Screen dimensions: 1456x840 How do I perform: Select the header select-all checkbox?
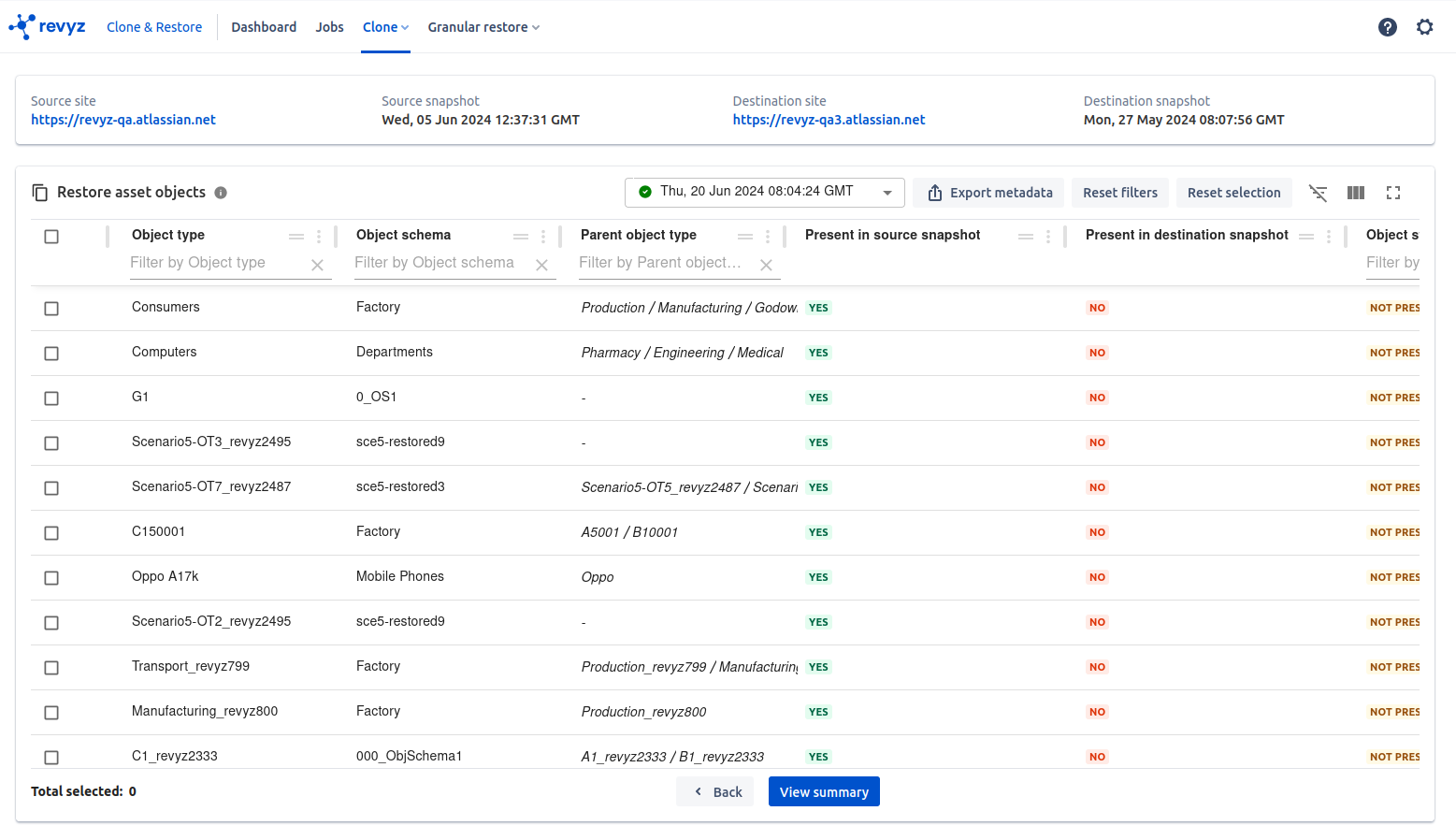pyautogui.click(x=51, y=237)
